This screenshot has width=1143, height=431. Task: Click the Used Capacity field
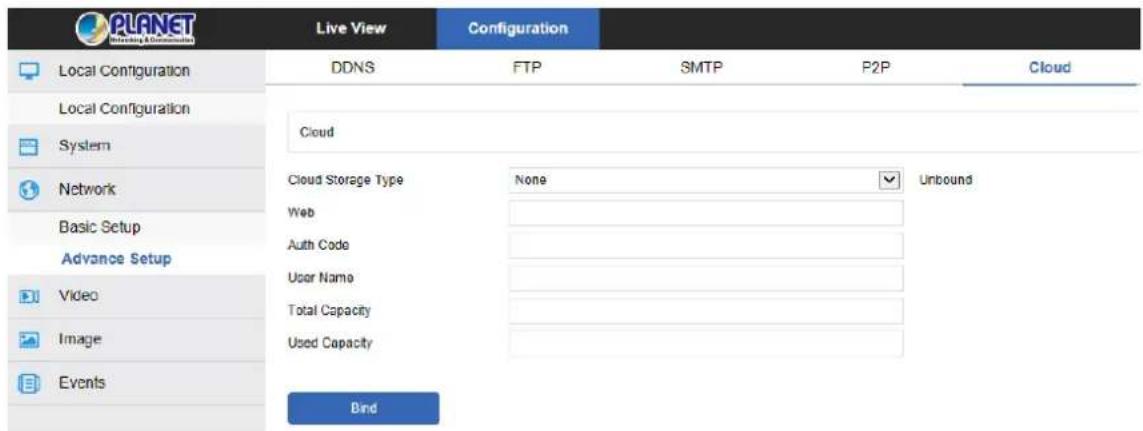pos(706,343)
